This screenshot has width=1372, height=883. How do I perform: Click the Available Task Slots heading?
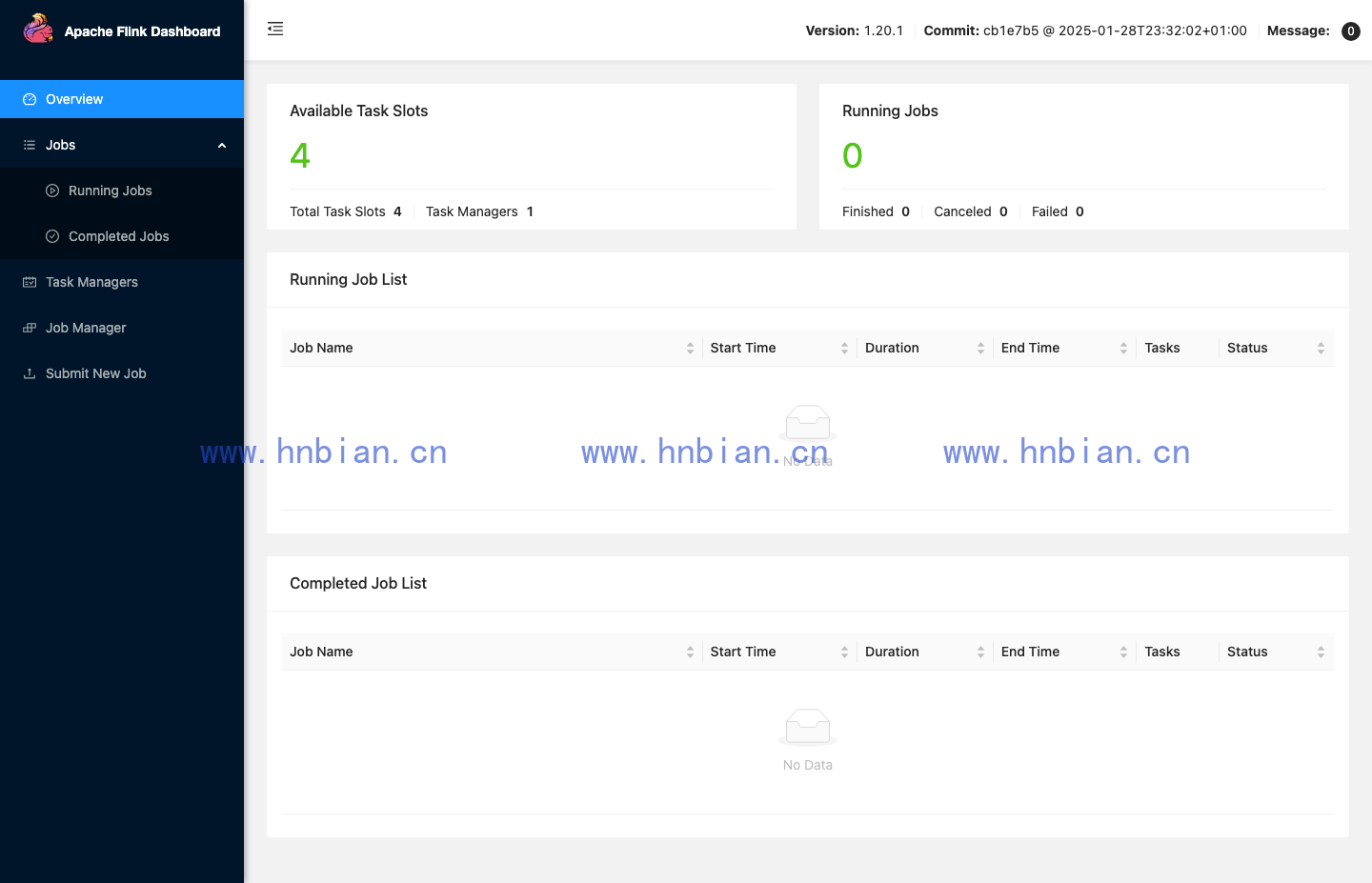pyautogui.click(x=359, y=110)
